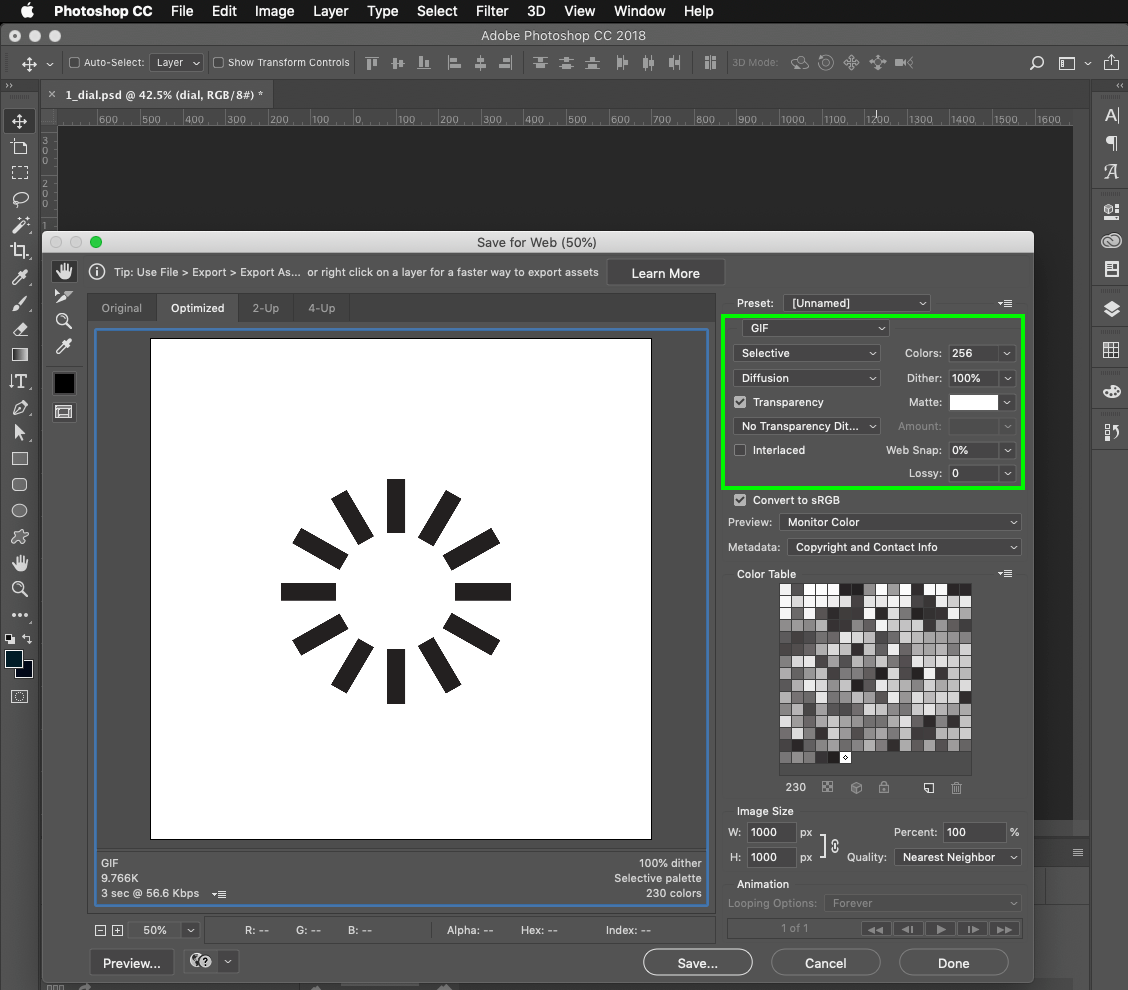
Task: Delete selected color with the trash icon
Action: click(x=956, y=788)
